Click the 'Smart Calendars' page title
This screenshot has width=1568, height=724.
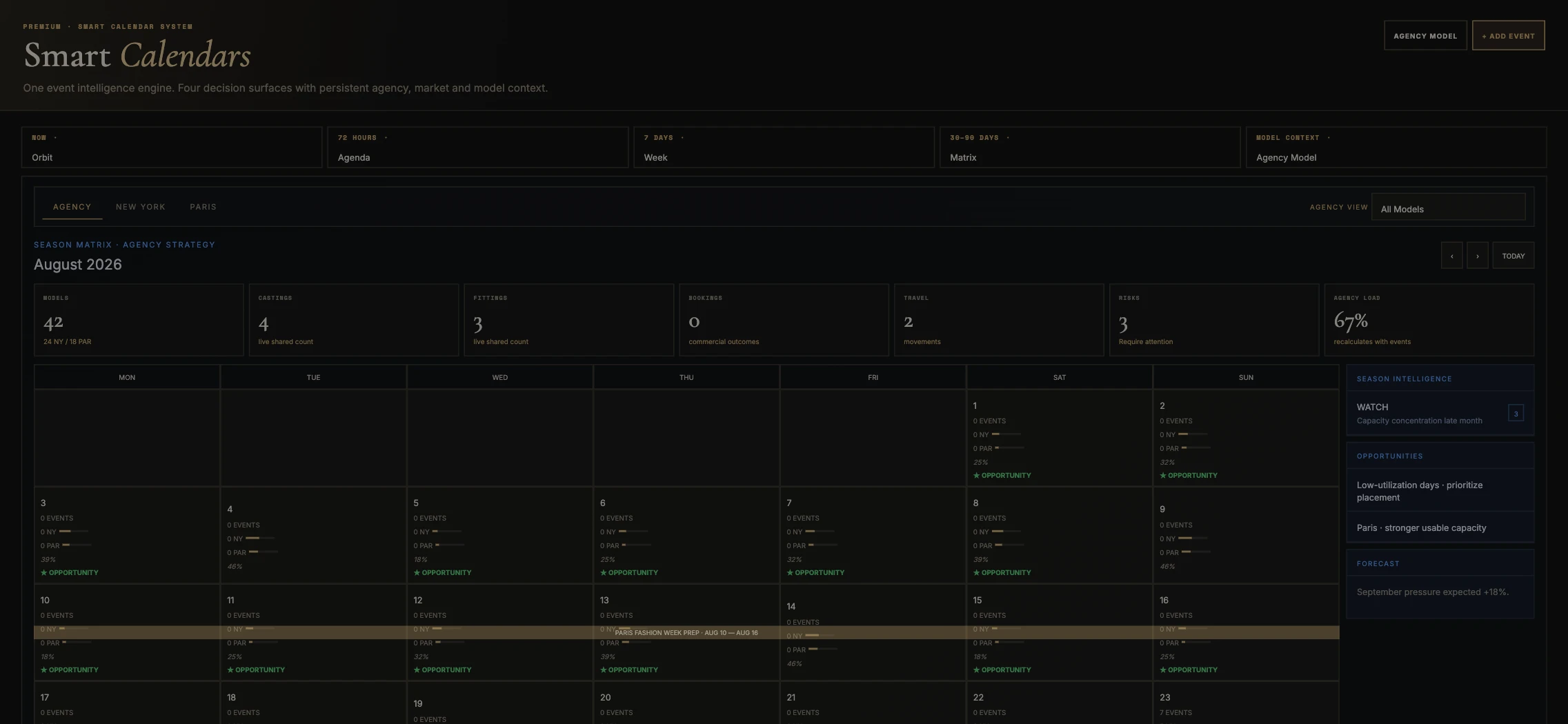[137, 56]
